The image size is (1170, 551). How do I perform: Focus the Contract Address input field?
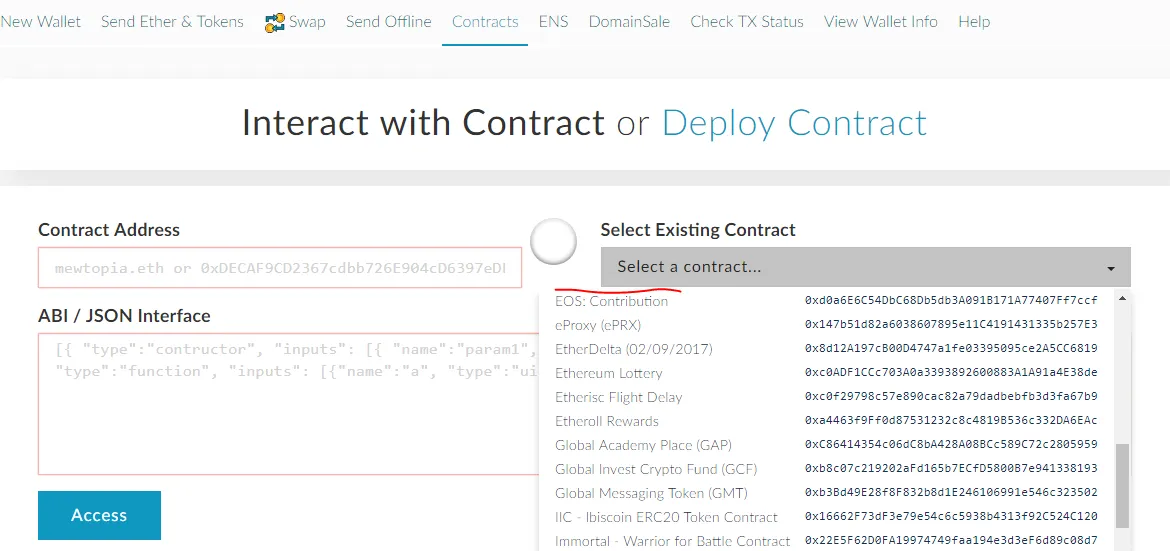(x=280, y=267)
